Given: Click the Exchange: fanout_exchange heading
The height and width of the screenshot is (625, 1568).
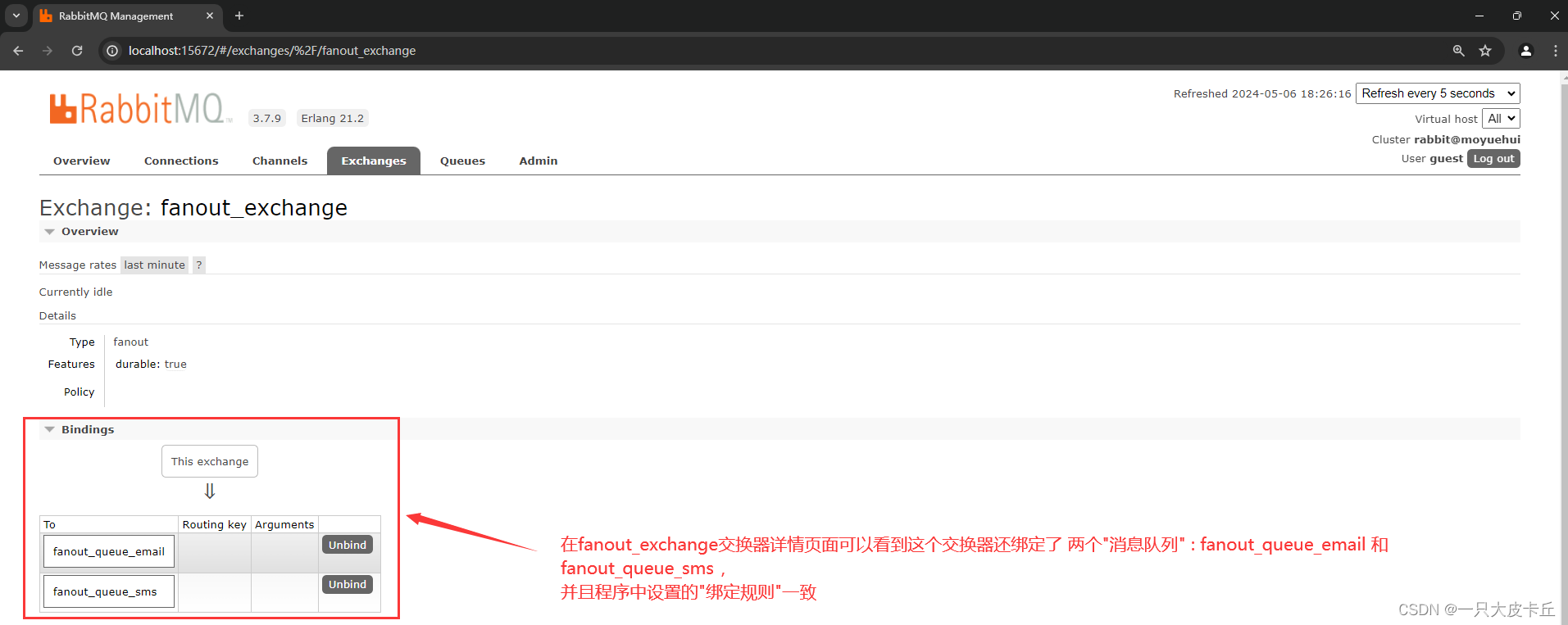Looking at the screenshot, I should [x=193, y=207].
